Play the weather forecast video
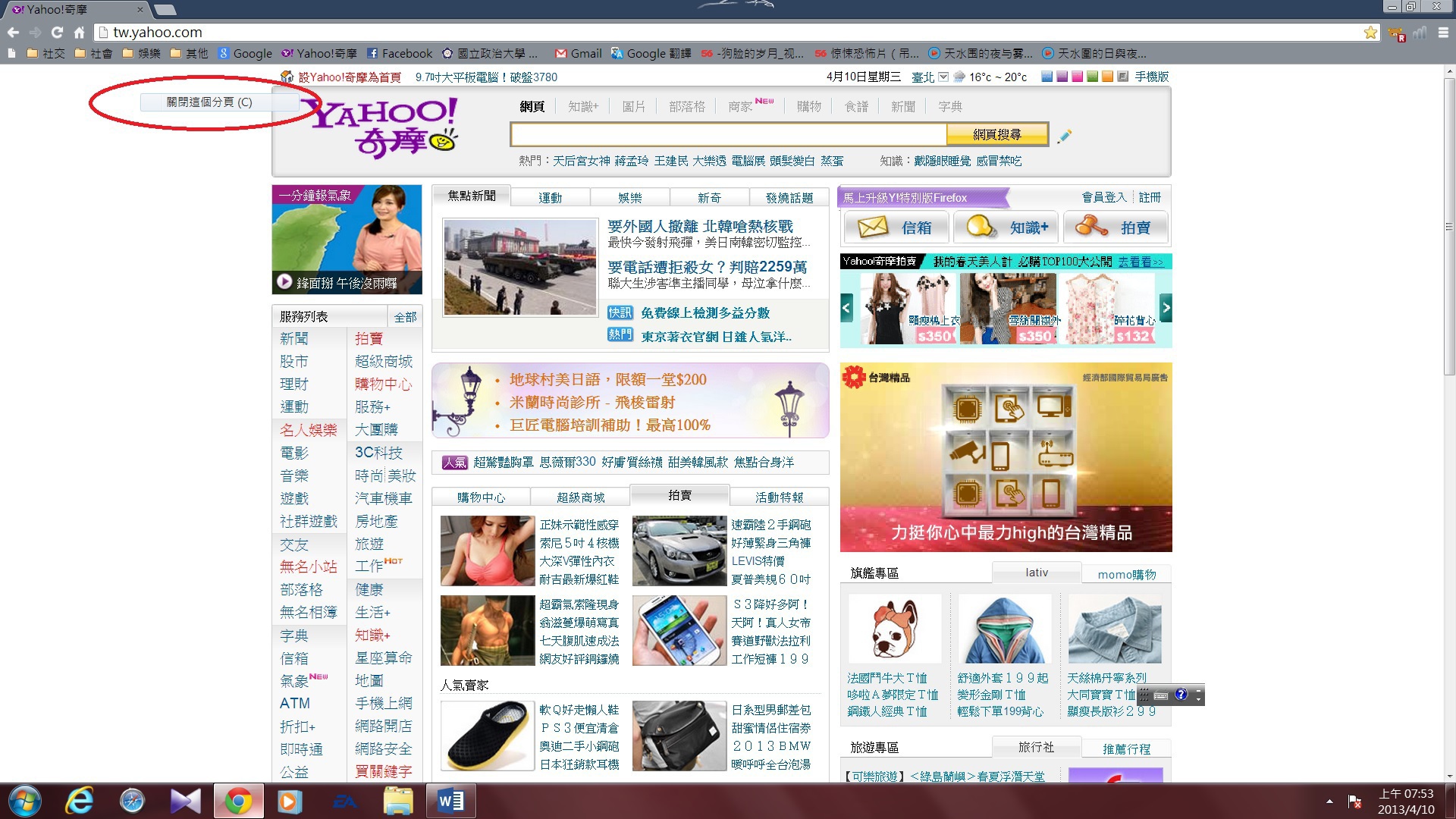 284,282
